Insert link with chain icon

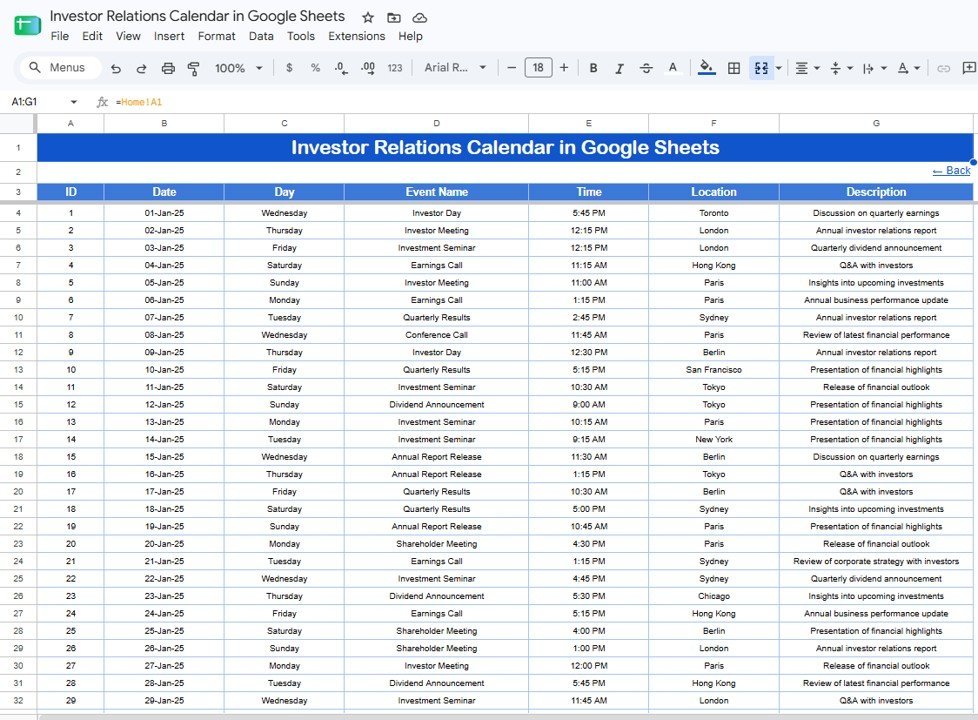pyautogui.click(x=944, y=68)
